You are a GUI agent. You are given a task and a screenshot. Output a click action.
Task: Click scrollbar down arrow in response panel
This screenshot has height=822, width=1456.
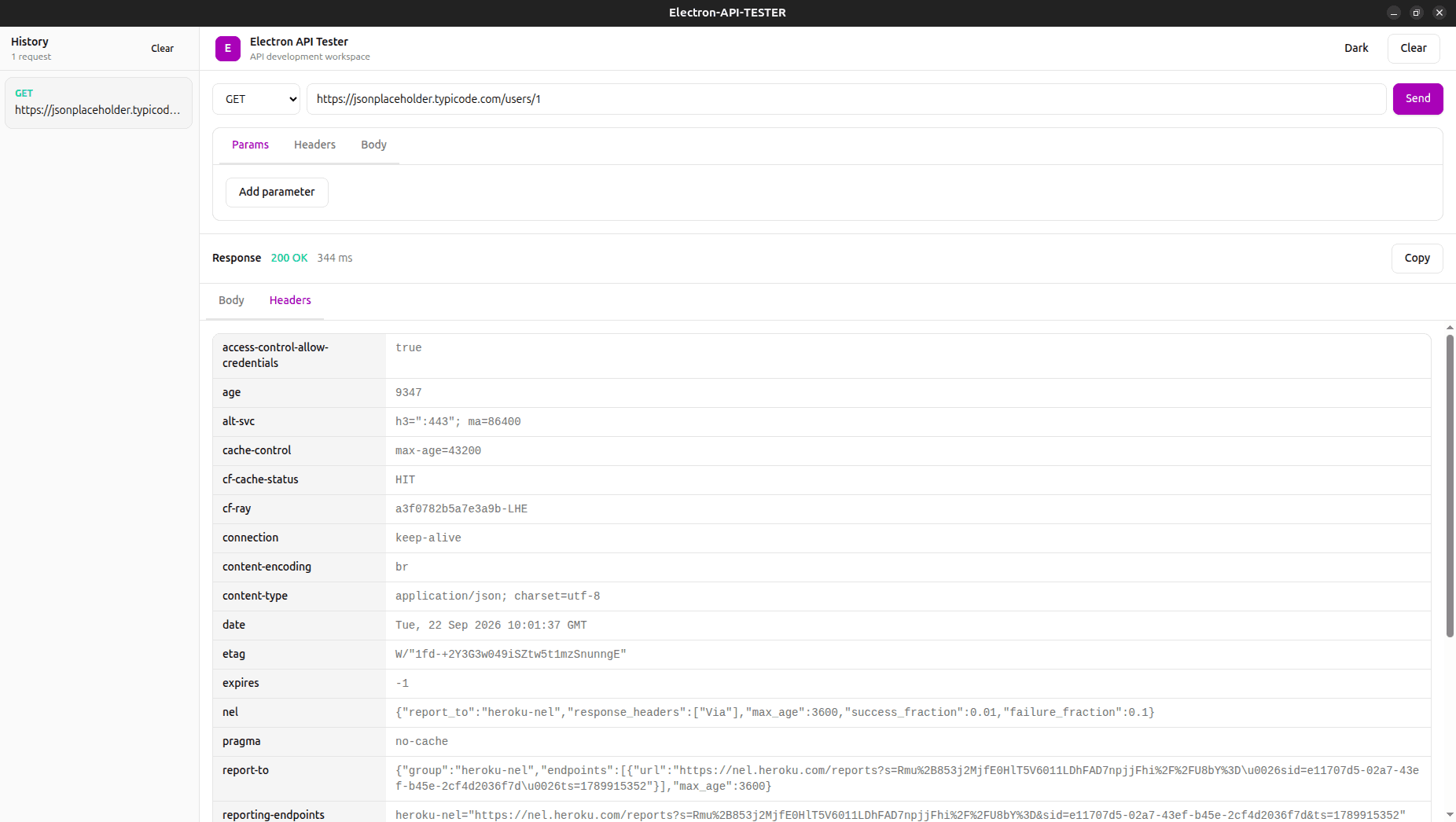click(x=1450, y=814)
